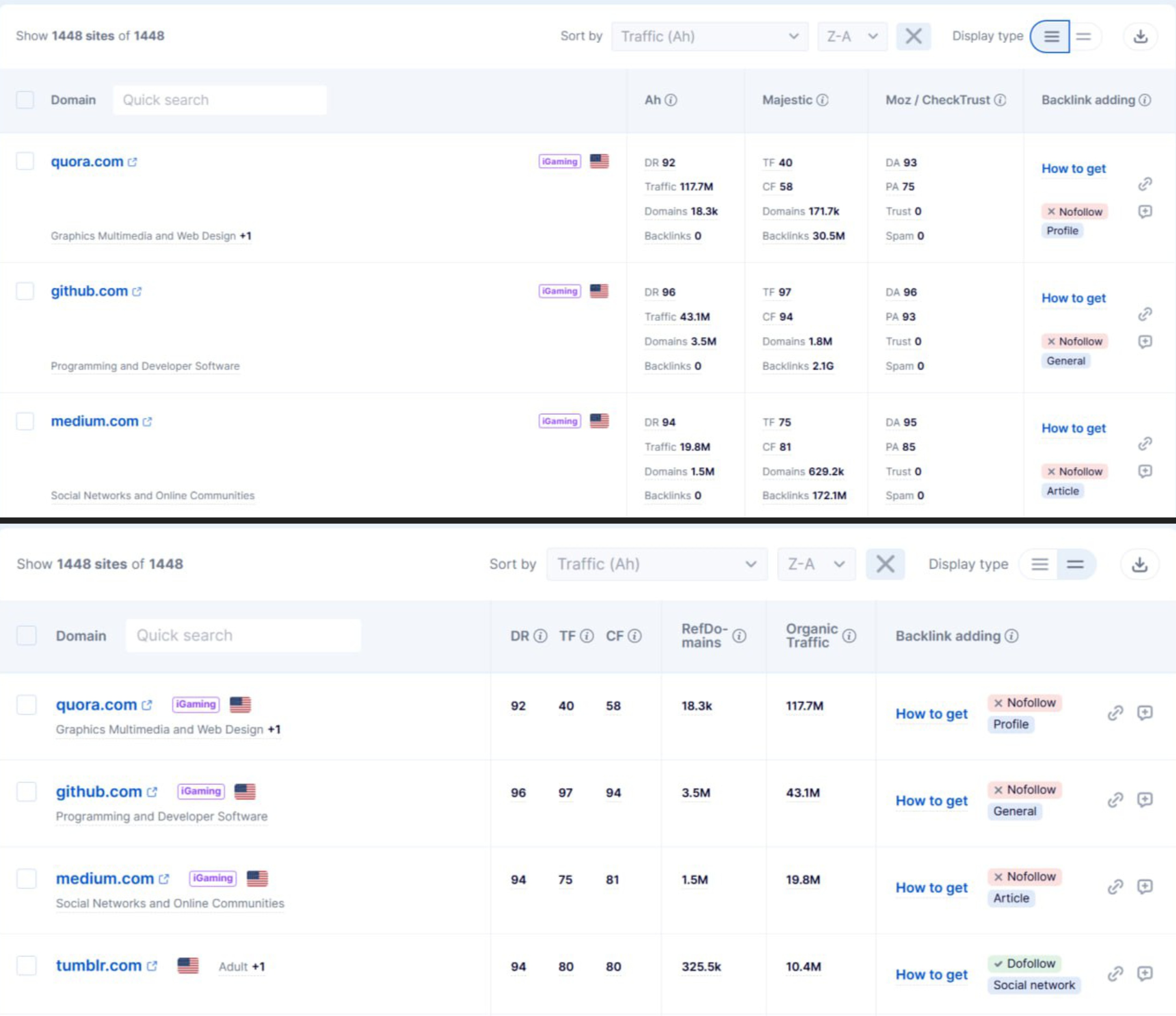Screen dimensions: 1176x1016
Task: Clear sorting with the X icon
Action: click(x=913, y=36)
